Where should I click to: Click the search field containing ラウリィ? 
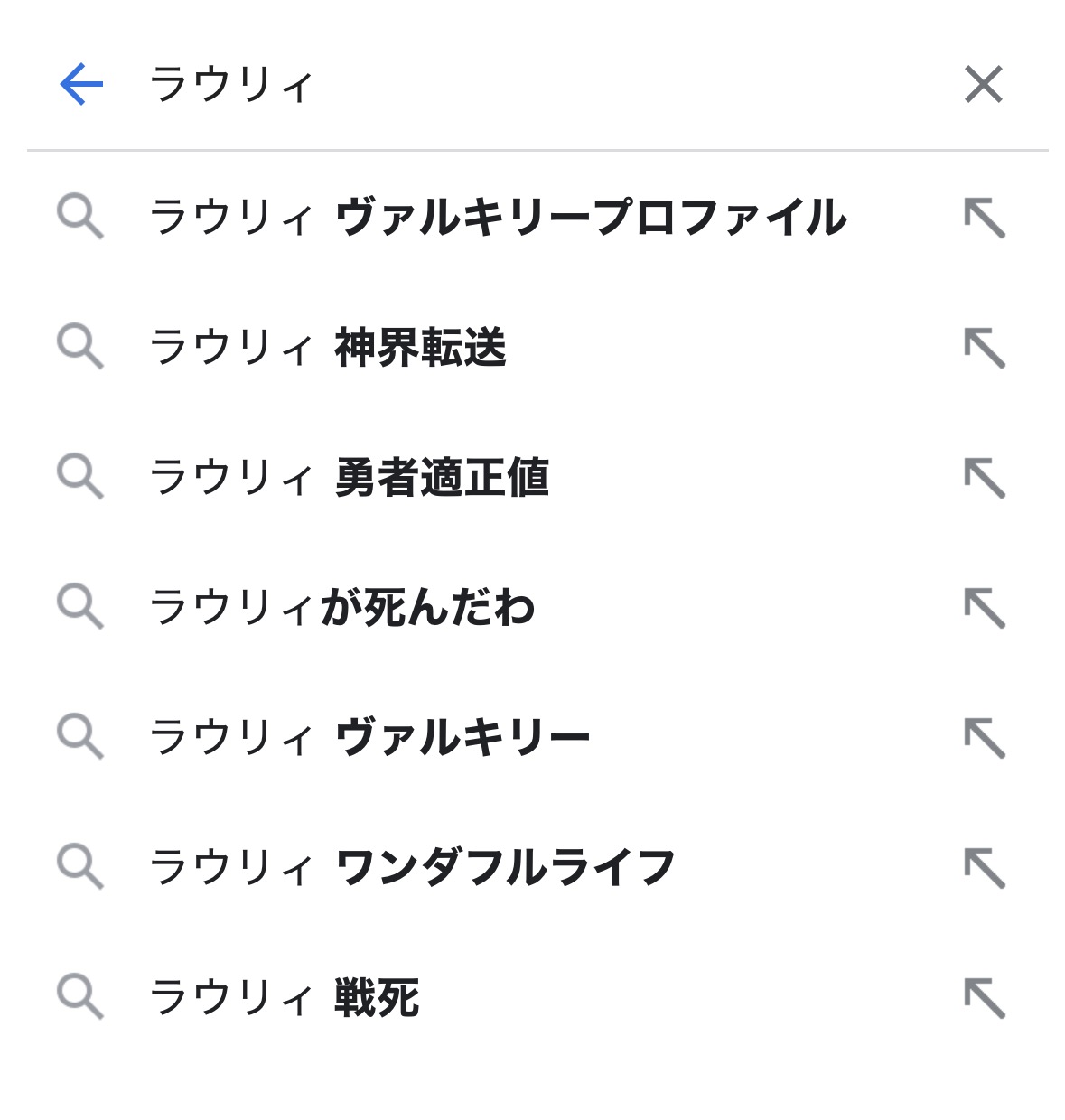pyautogui.click(x=542, y=85)
